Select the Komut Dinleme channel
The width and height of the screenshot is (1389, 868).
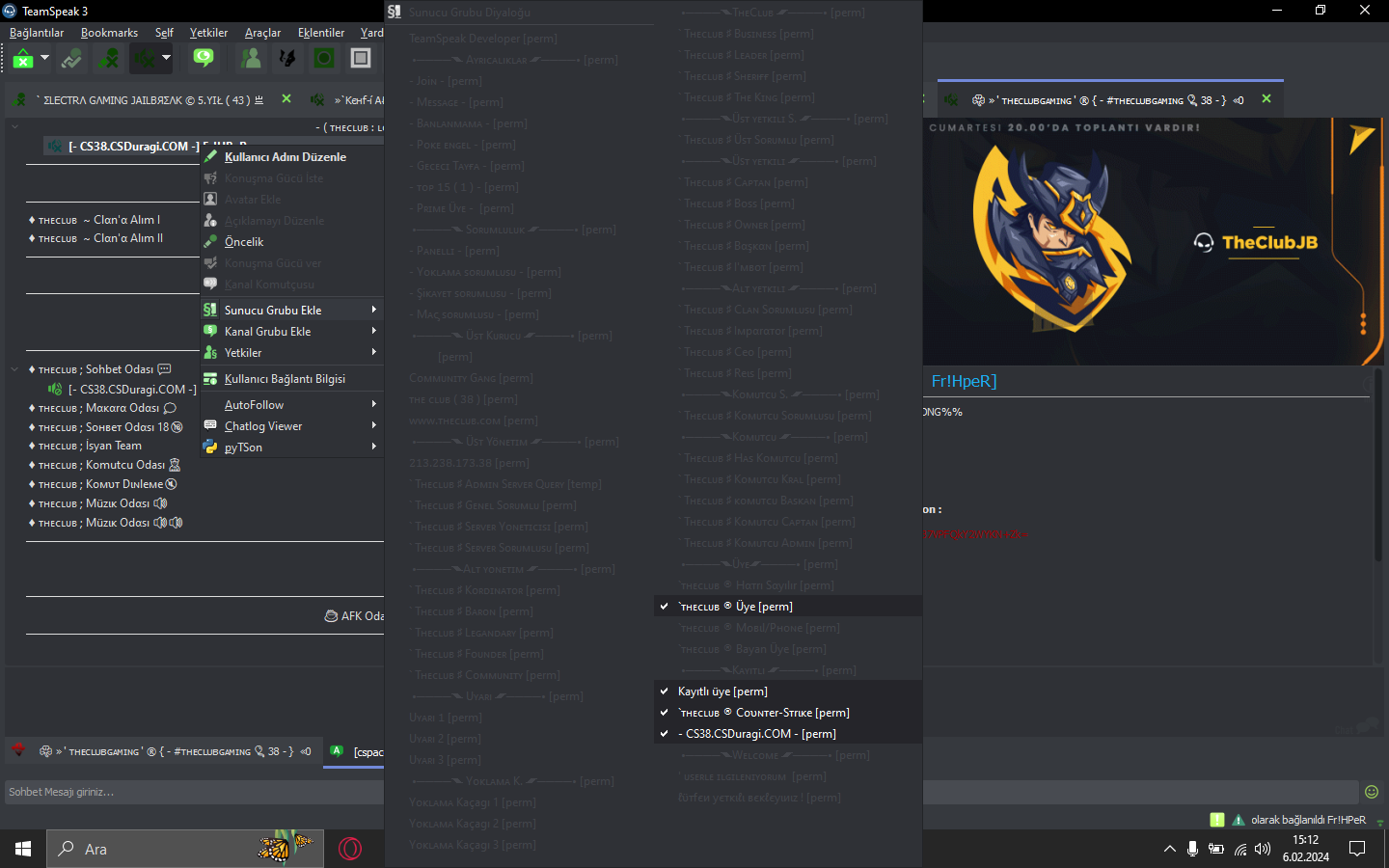102,484
